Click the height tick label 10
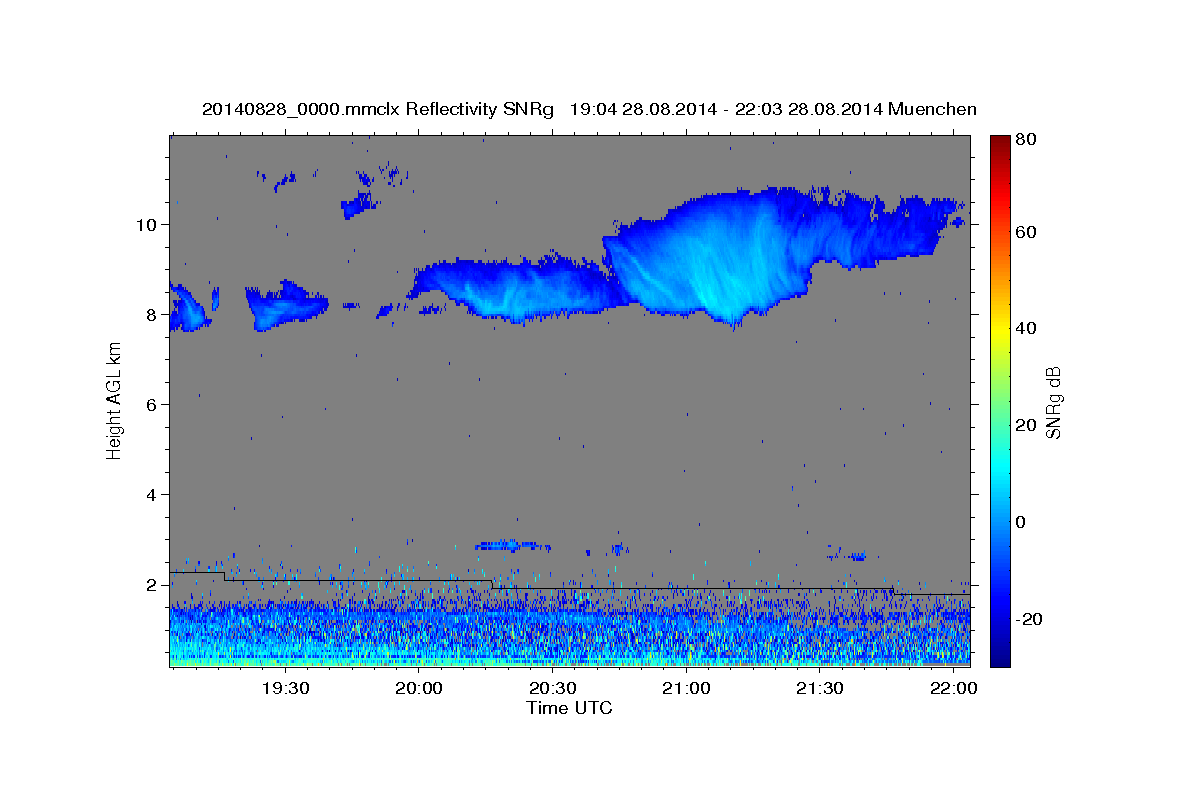This screenshot has height=800, width=1200. 147,224
